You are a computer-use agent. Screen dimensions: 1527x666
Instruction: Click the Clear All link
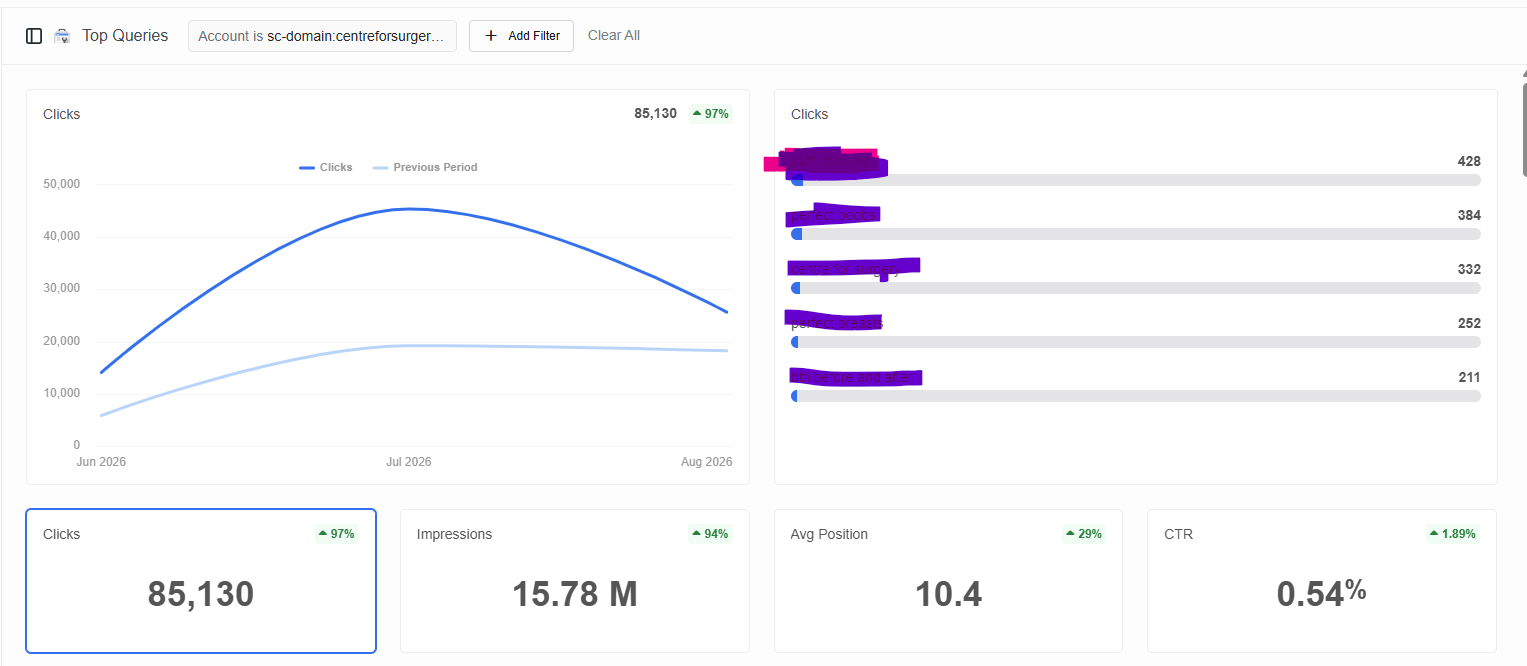pyautogui.click(x=614, y=36)
